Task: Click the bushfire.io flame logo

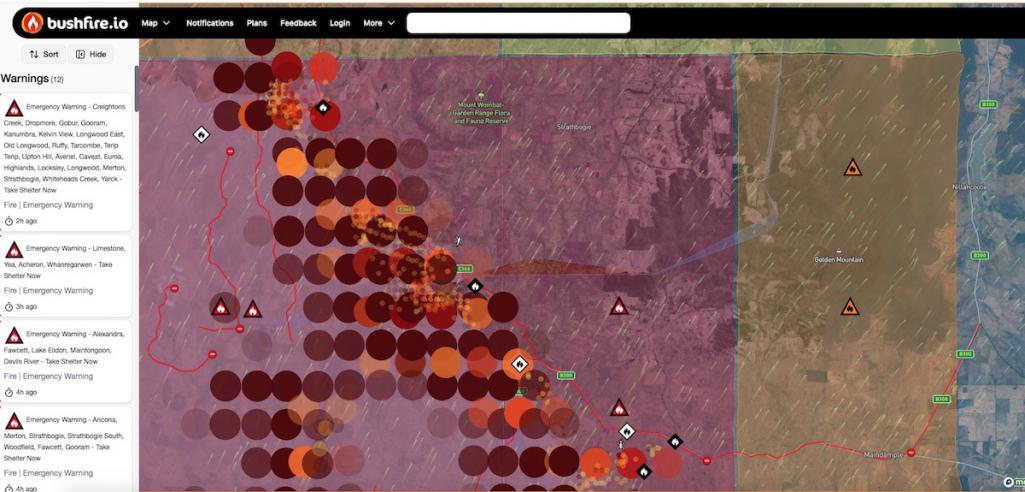Action: pyautogui.click(x=33, y=22)
